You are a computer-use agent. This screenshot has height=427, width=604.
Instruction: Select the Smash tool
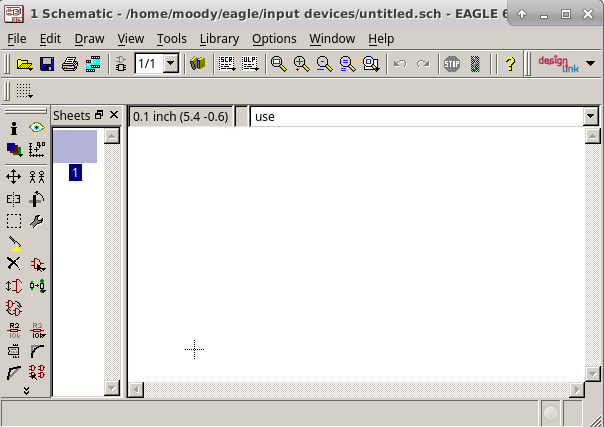pyautogui.click(x=14, y=351)
